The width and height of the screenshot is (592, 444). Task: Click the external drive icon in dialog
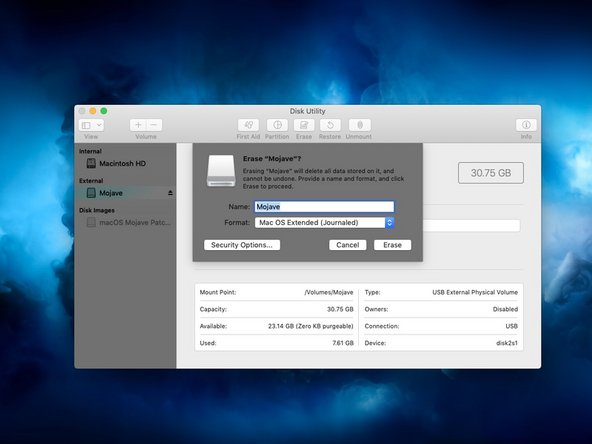[x=221, y=170]
